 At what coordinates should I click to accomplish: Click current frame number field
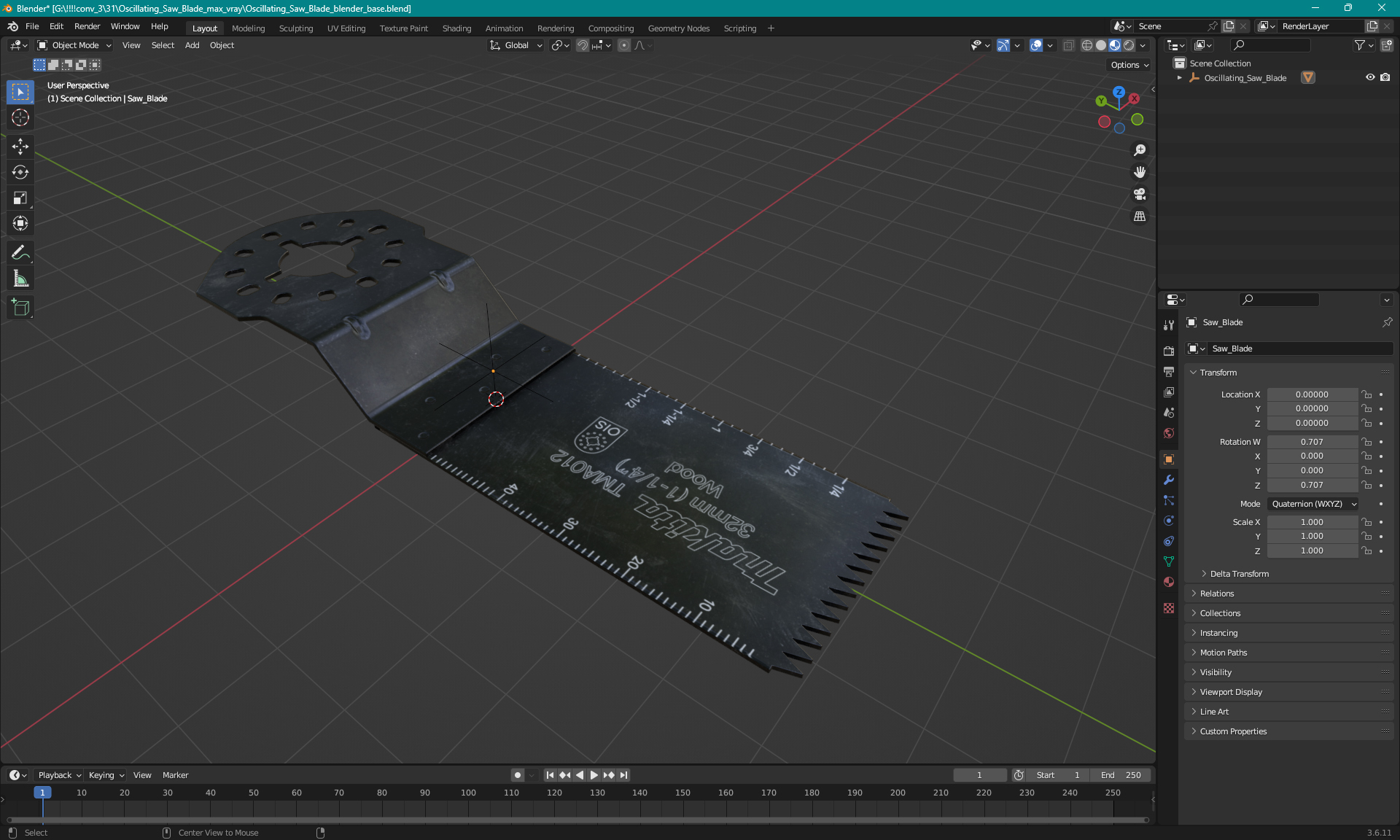click(x=979, y=775)
